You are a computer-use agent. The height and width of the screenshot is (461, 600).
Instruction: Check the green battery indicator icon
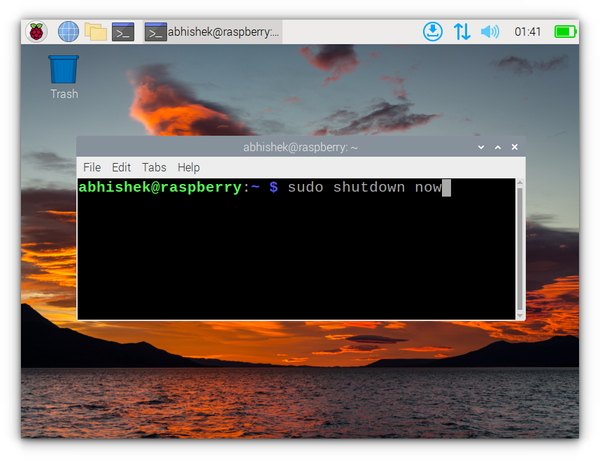[x=565, y=32]
